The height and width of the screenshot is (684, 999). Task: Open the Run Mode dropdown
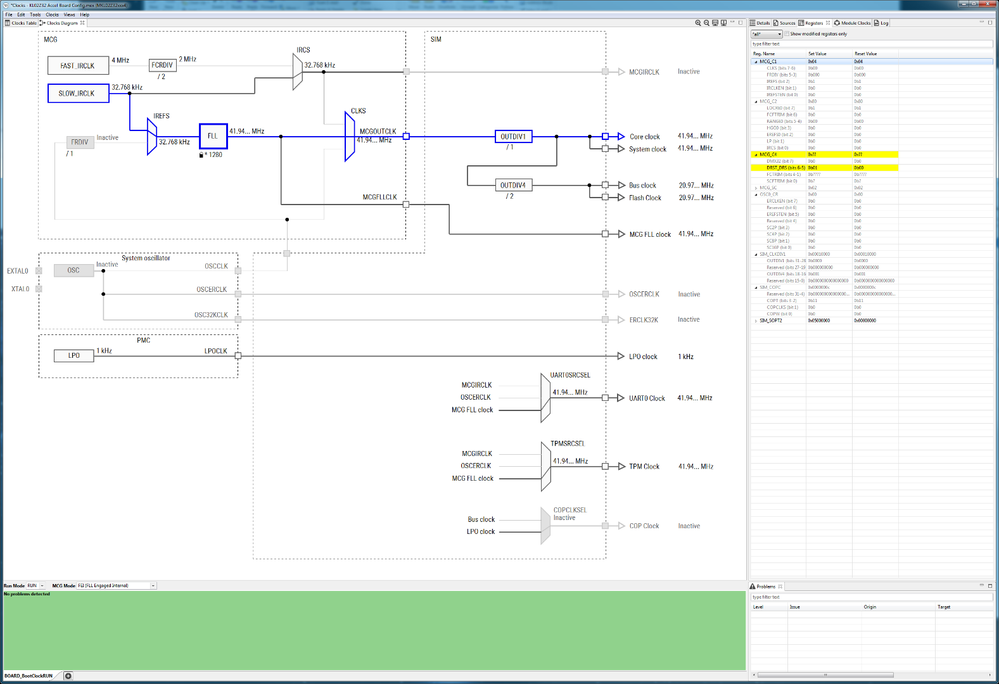[36, 585]
